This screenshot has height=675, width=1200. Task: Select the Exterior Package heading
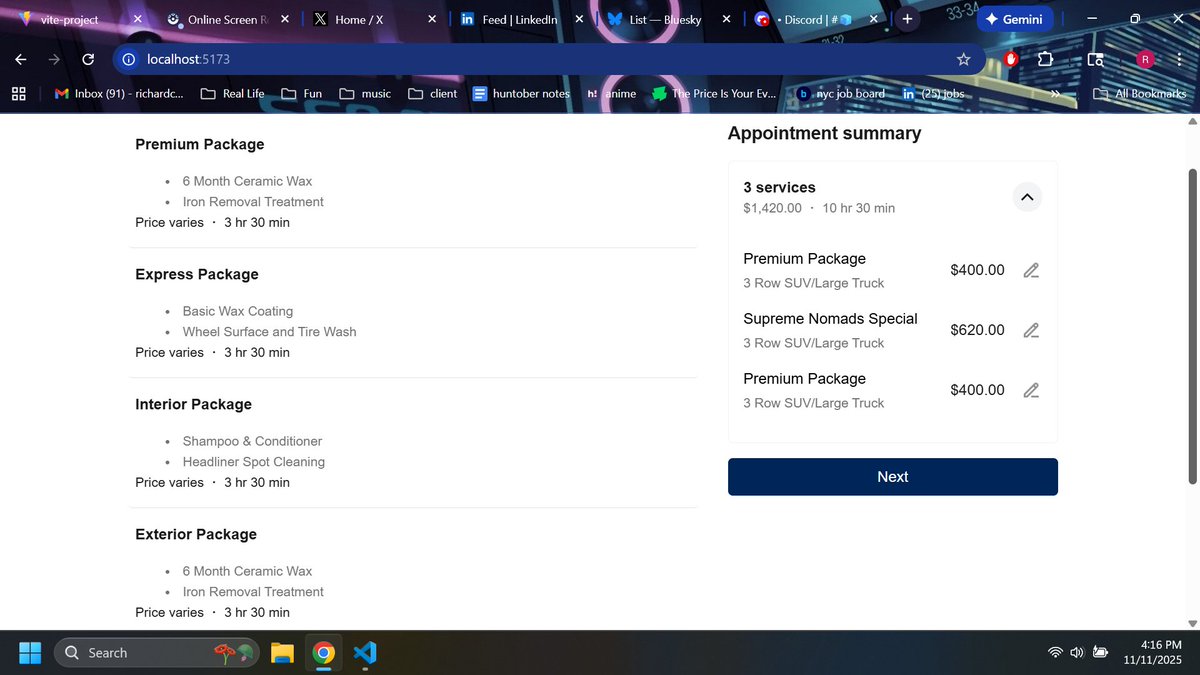click(196, 534)
